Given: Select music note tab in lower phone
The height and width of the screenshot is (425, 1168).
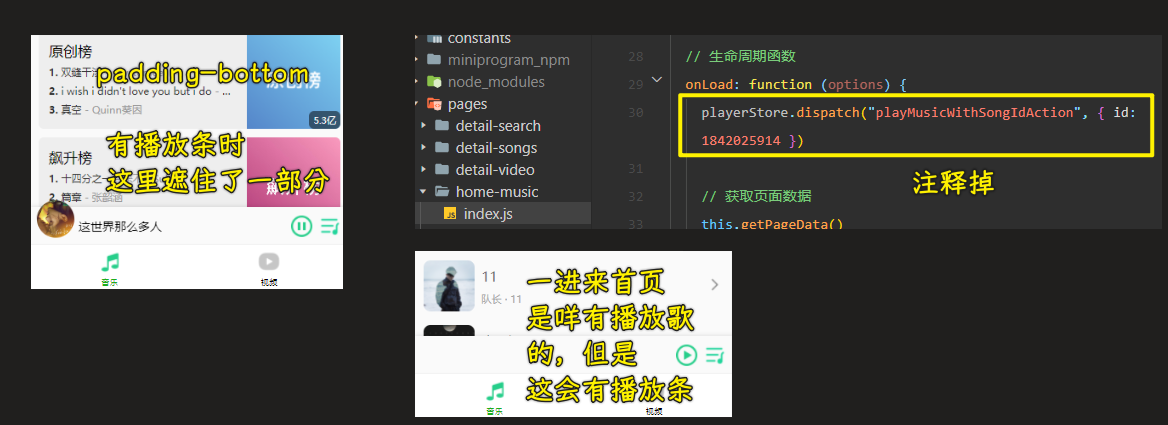Looking at the screenshot, I should (x=495, y=397).
